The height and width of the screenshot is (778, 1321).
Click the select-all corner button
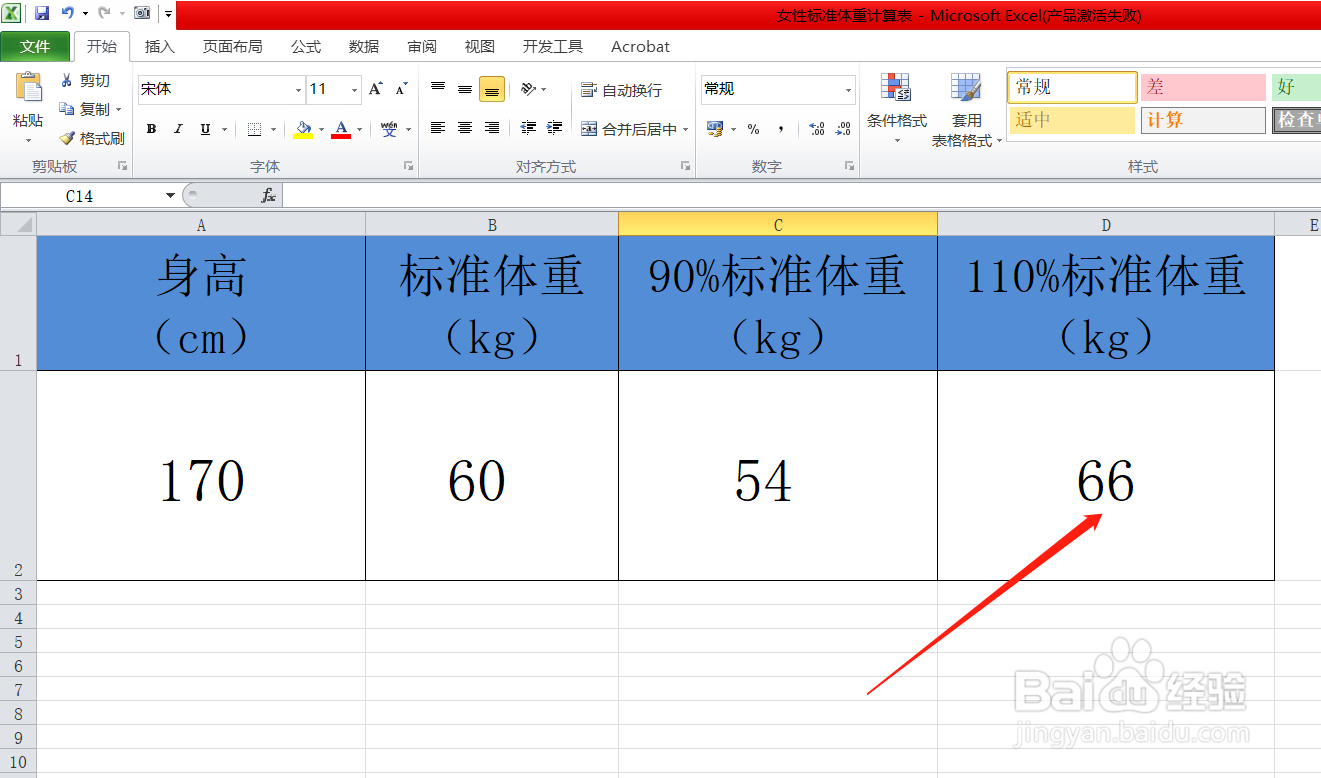[x=18, y=225]
